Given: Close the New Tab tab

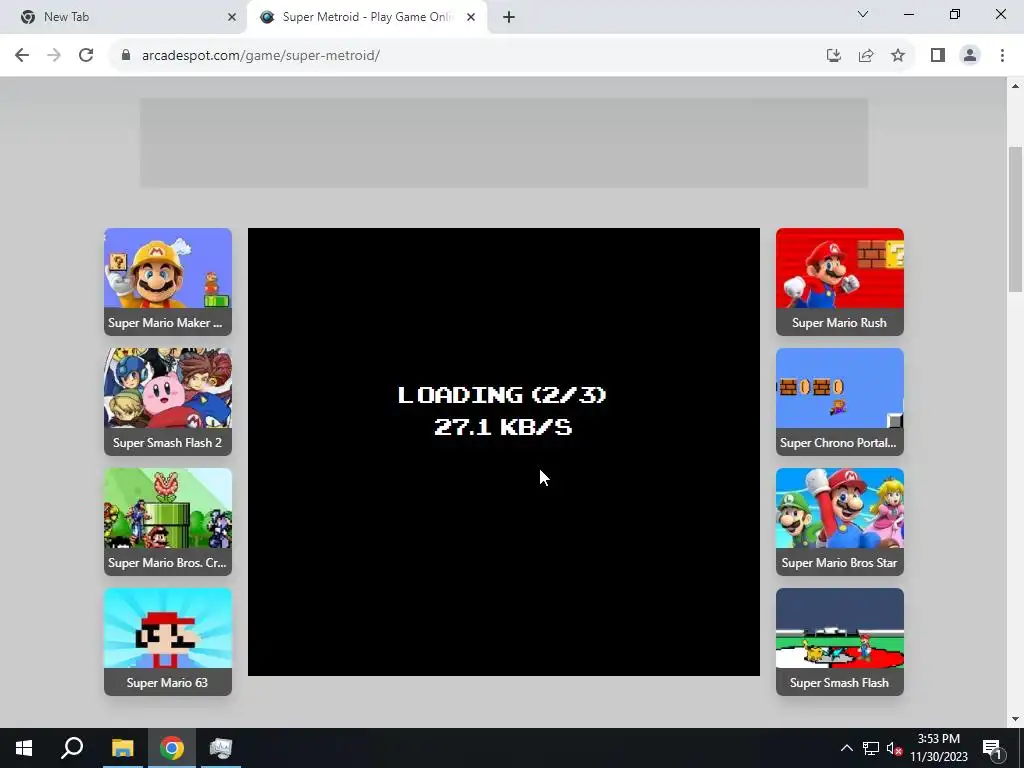Looking at the screenshot, I should (x=232, y=18).
